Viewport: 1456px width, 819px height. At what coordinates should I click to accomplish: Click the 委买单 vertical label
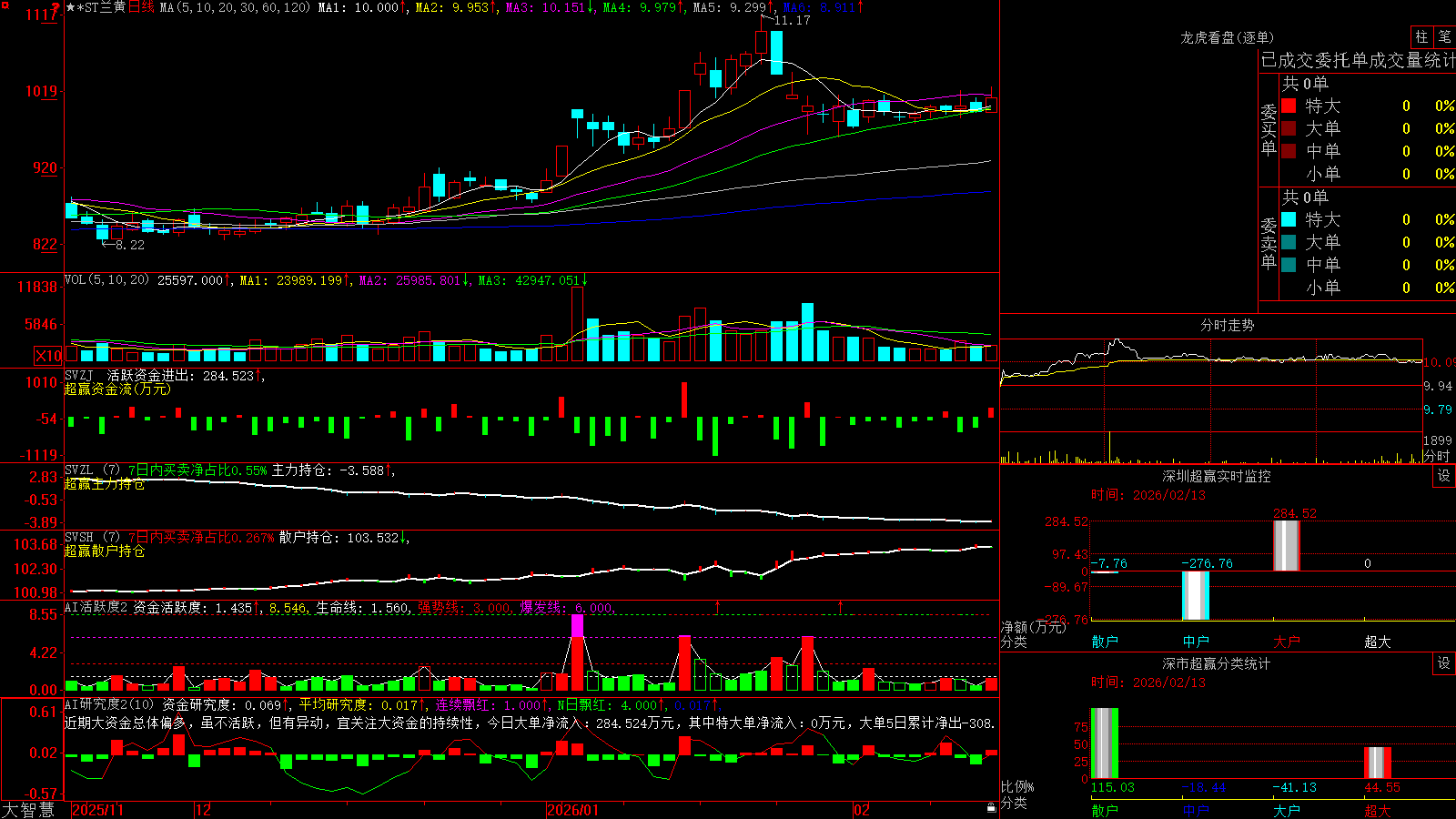tap(1269, 130)
